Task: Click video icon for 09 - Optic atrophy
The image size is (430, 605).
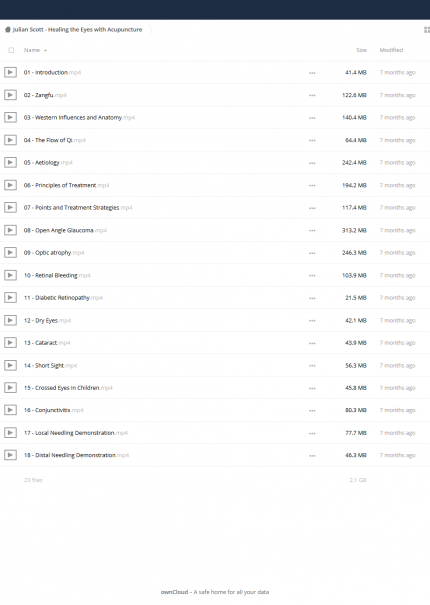Action: click(10, 253)
